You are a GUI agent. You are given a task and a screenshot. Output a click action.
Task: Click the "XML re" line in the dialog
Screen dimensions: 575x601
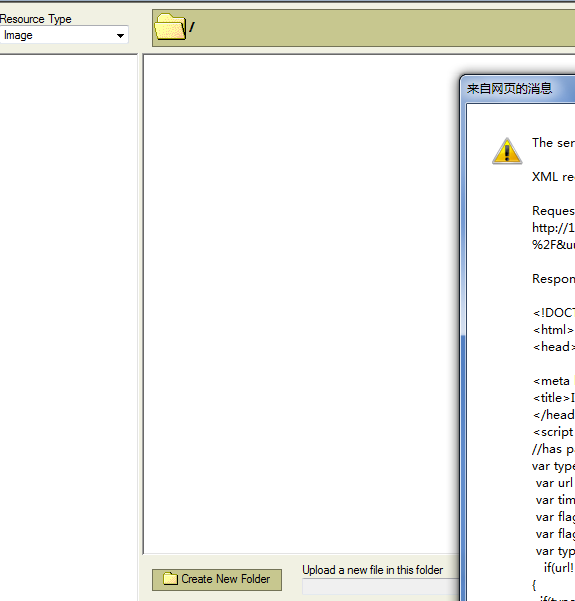click(x=553, y=177)
